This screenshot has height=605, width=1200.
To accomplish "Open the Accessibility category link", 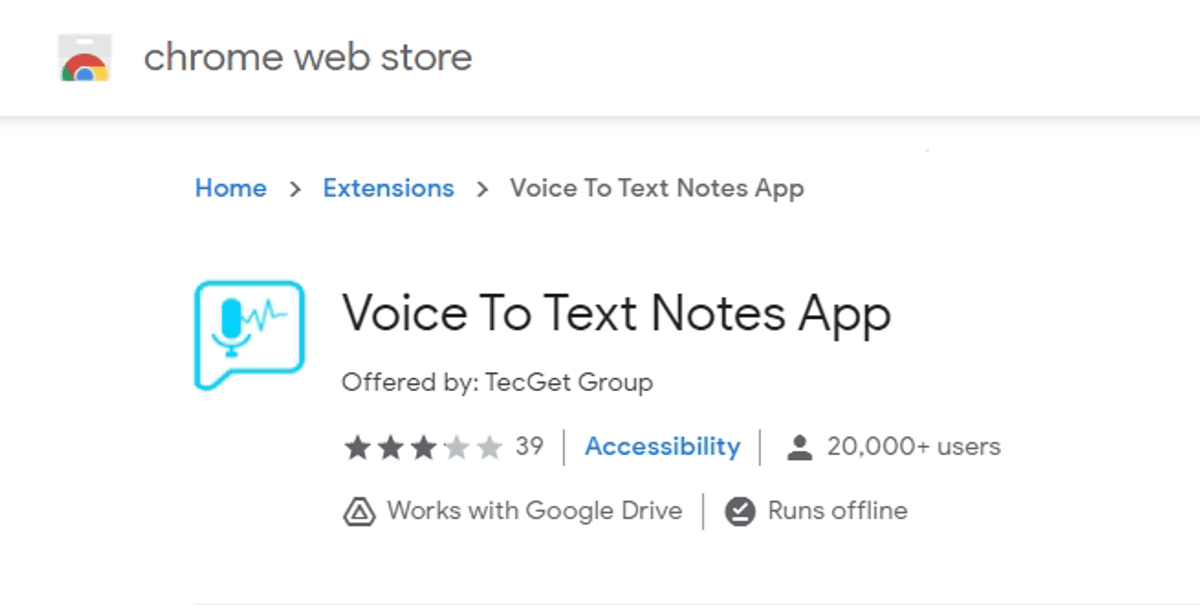I will coord(662,446).
